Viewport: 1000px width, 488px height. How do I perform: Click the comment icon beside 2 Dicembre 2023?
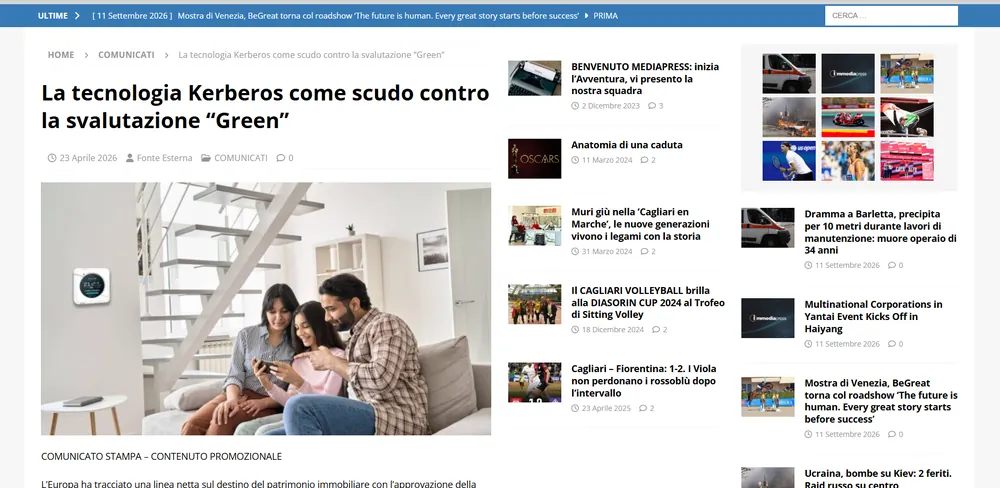[x=652, y=106]
